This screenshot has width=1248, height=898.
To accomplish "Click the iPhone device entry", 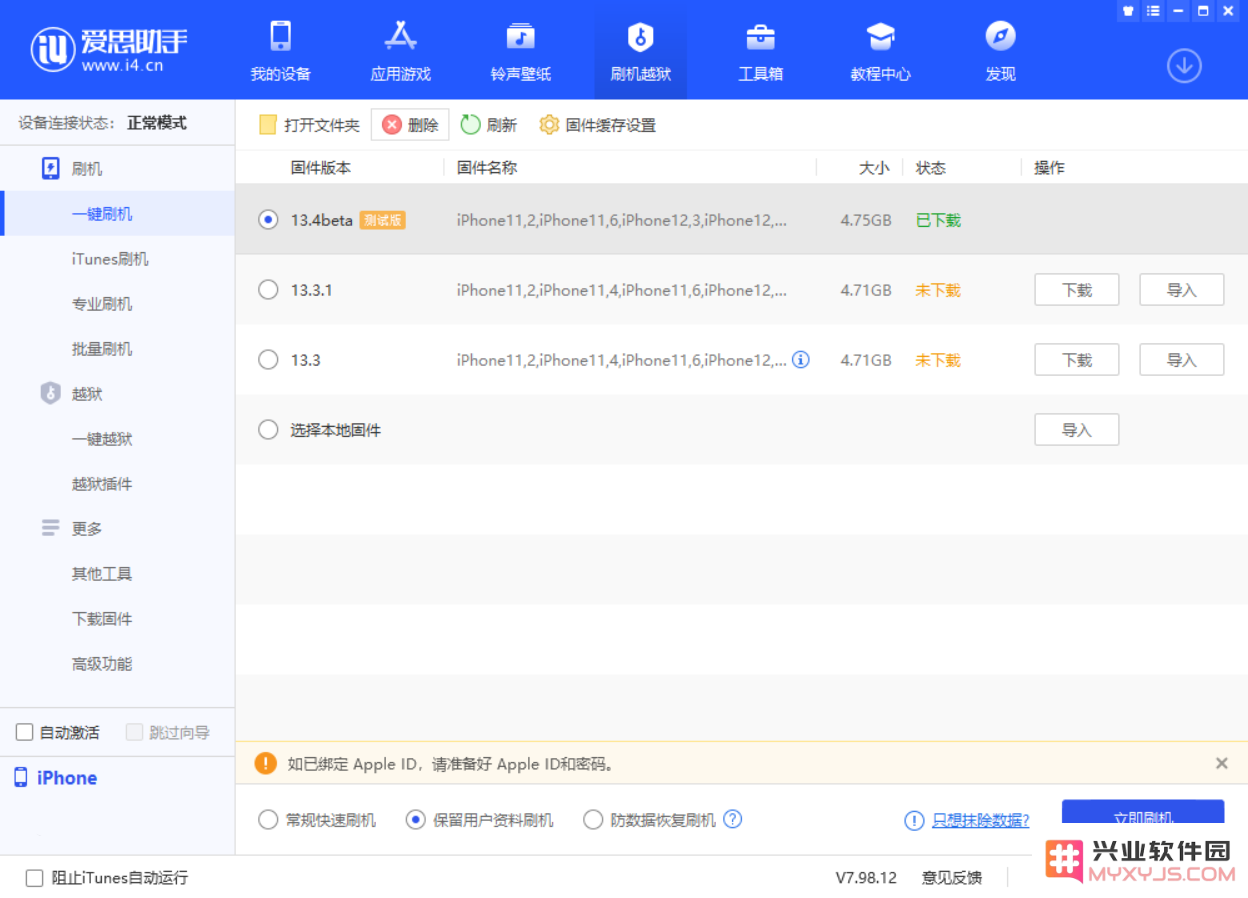I will point(56,778).
